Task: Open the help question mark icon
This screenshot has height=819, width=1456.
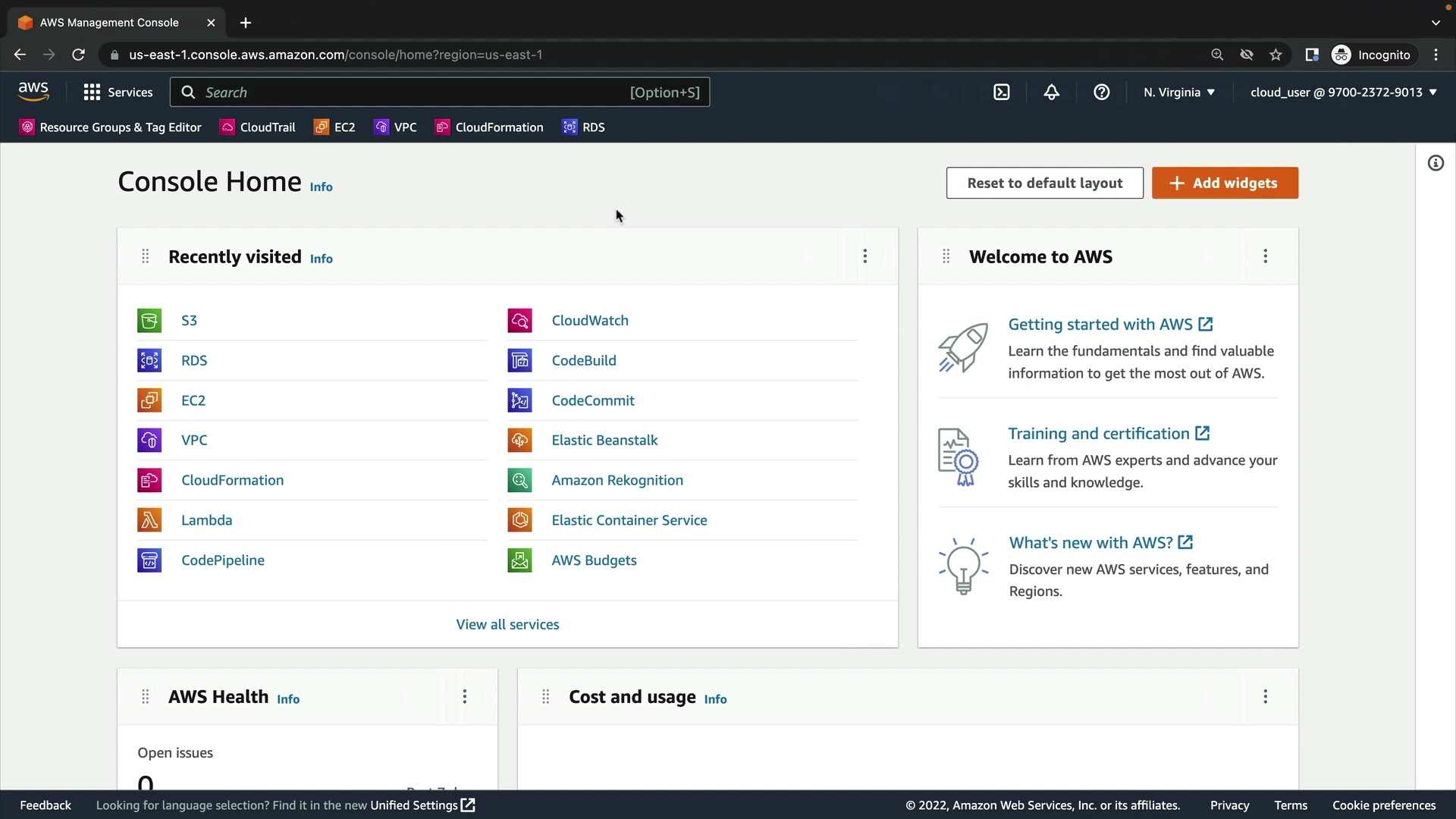Action: pyautogui.click(x=1102, y=93)
